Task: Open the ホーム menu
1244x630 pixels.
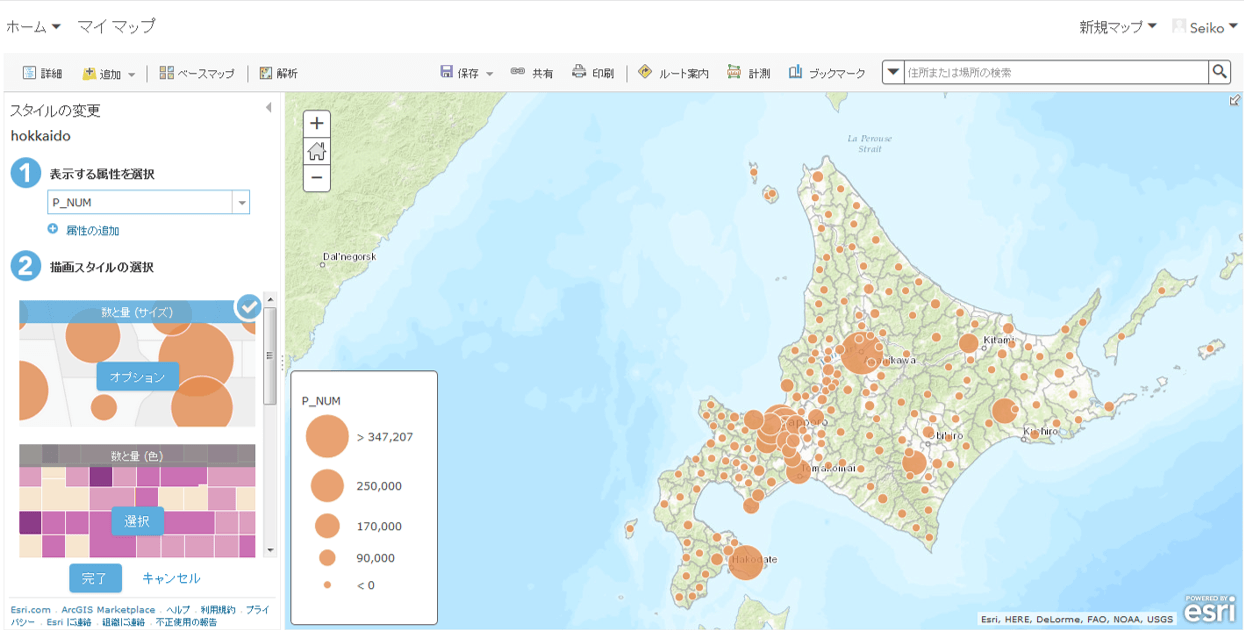Action: 33,27
